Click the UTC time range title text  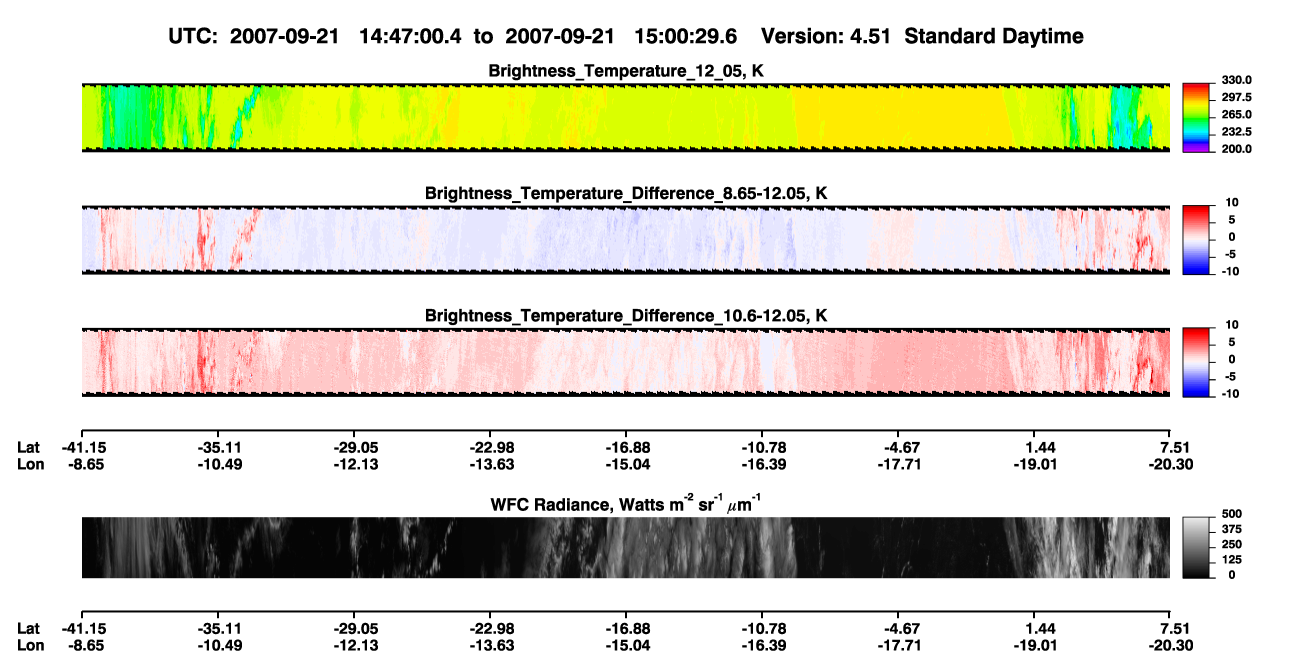click(x=454, y=36)
